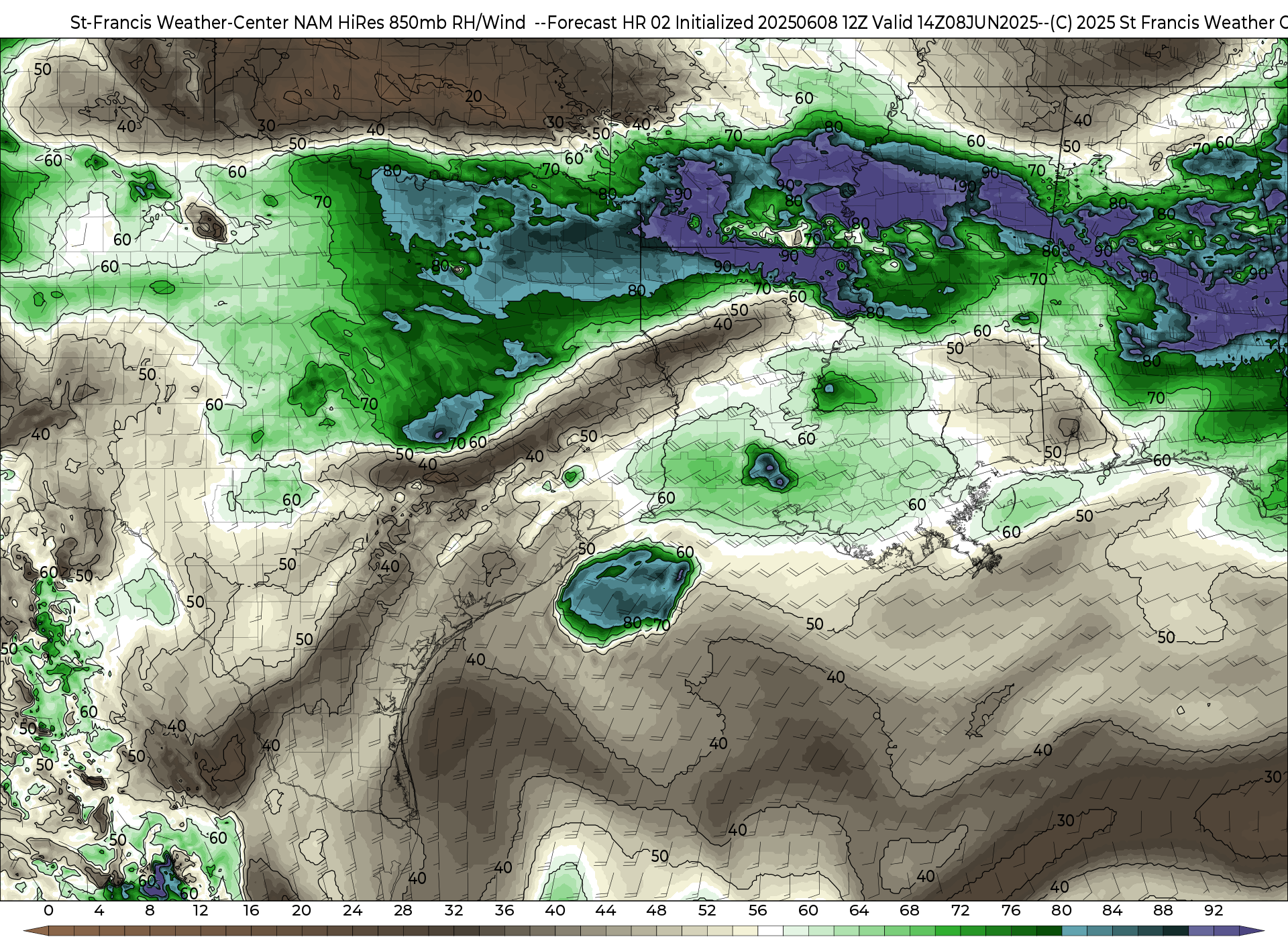Screen dimensions: 1288x939
Task: Click 'Initialized 20250608 12Z' in the header
Action: pos(771,23)
